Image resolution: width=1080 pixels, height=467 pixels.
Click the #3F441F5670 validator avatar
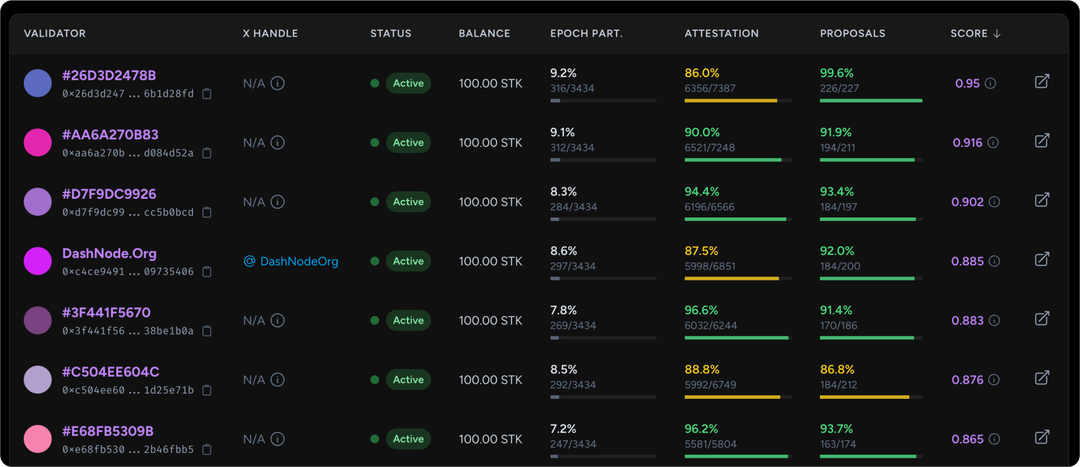tap(38, 321)
